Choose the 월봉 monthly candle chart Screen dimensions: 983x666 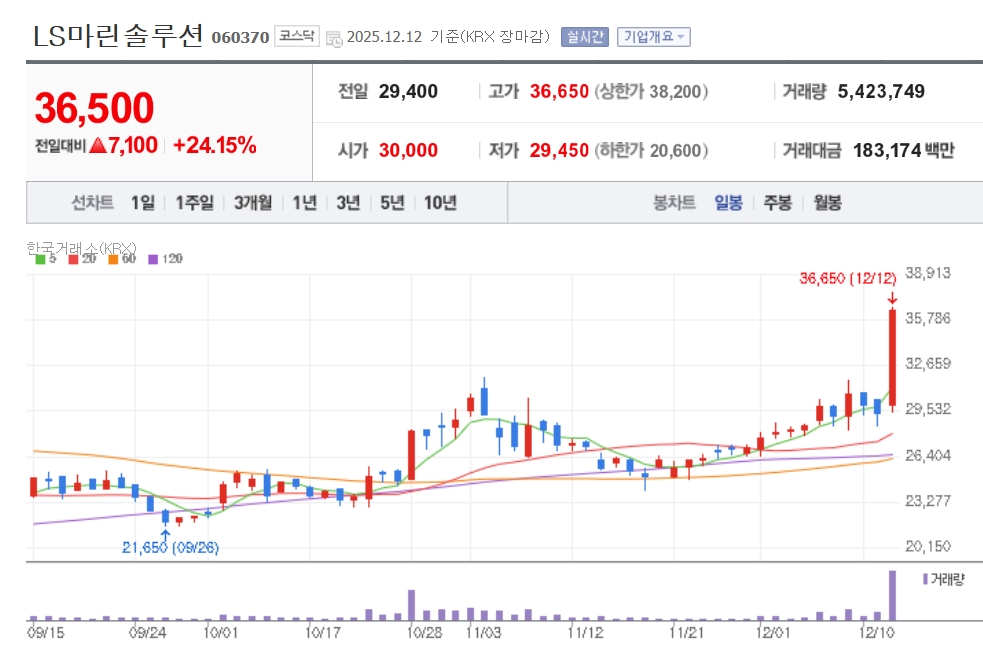pyautogui.click(x=827, y=203)
